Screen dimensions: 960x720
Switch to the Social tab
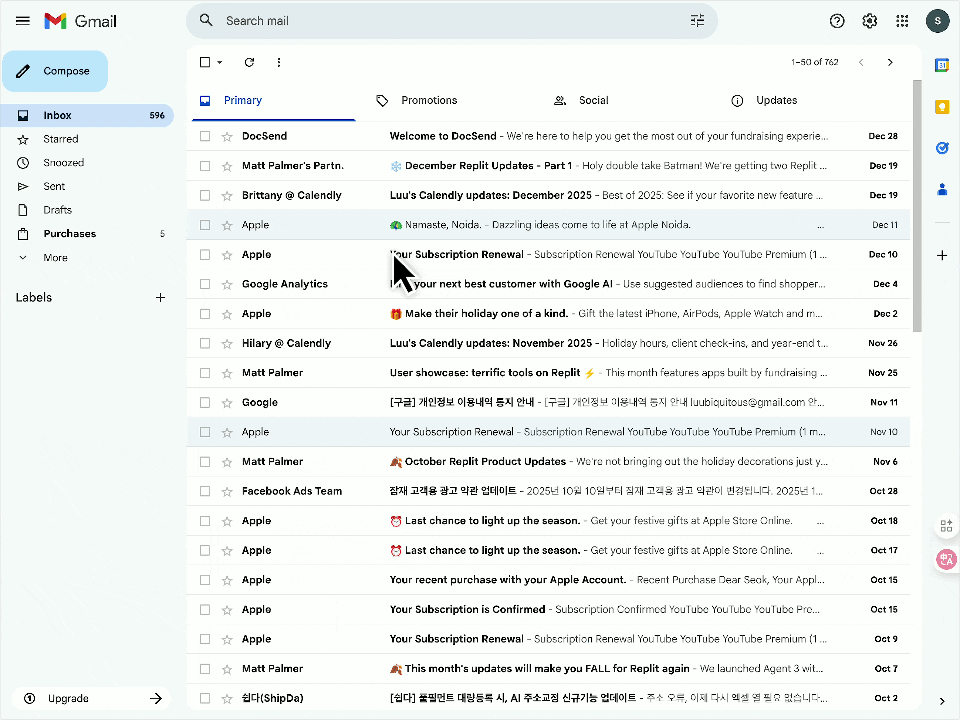pos(592,100)
